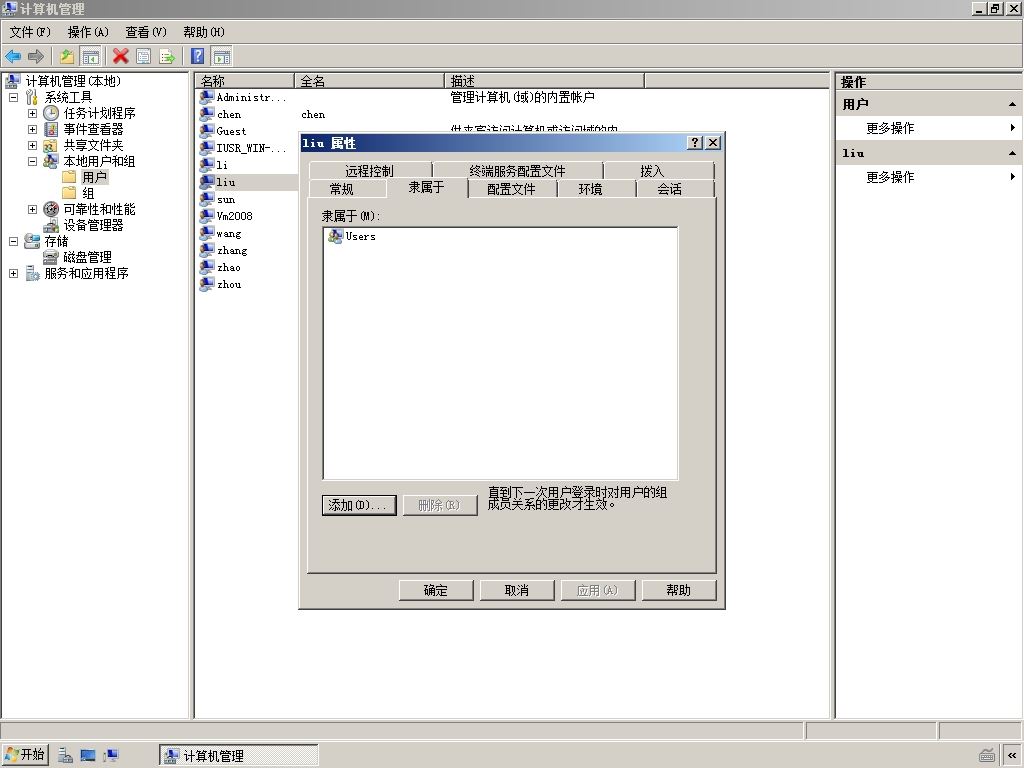Click the context help question mark button
This screenshot has height=768, width=1024.
pos(695,142)
